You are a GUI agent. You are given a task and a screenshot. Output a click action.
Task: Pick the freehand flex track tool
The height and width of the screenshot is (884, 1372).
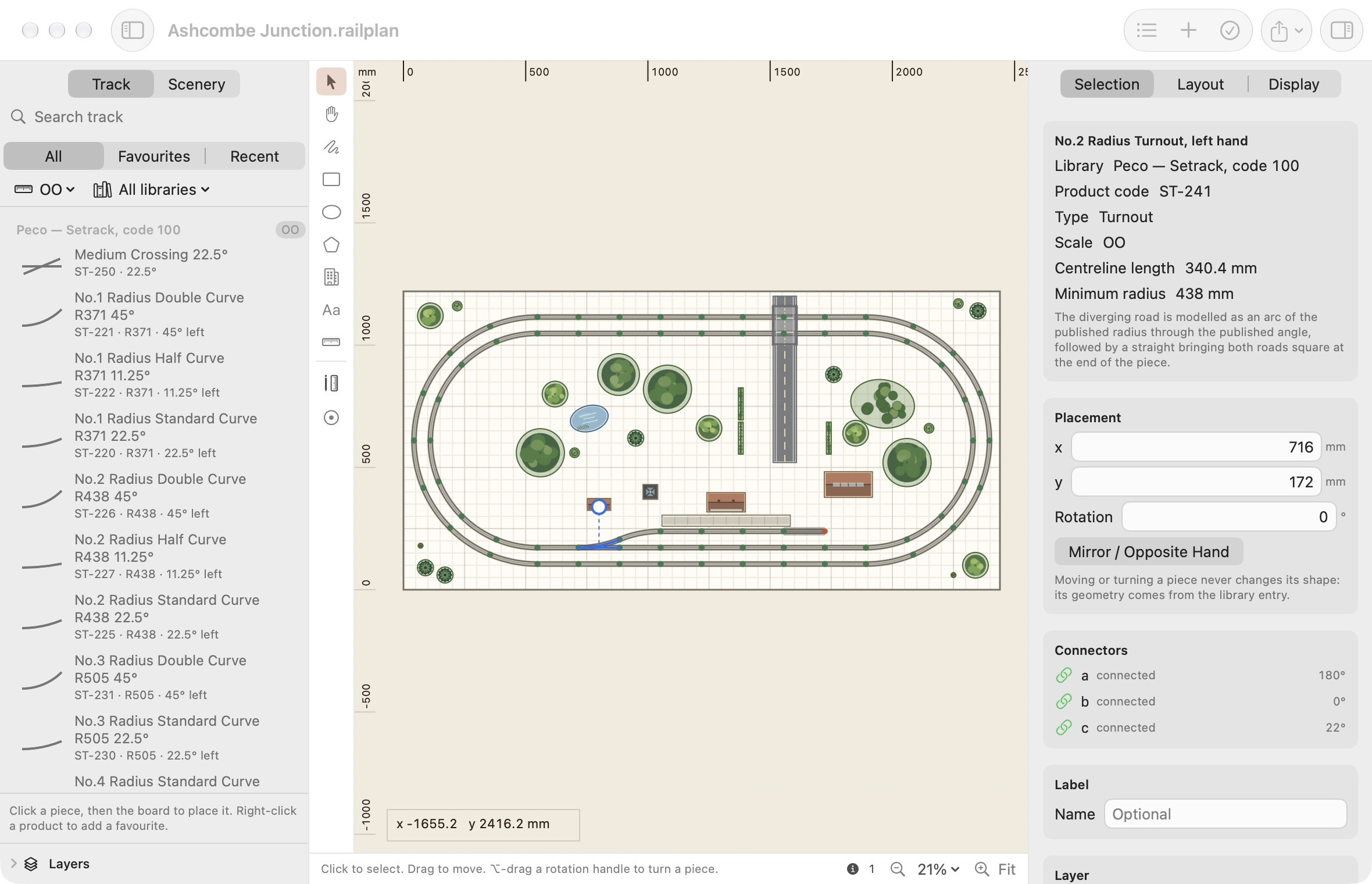pyautogui.click(x=331, y=147)
